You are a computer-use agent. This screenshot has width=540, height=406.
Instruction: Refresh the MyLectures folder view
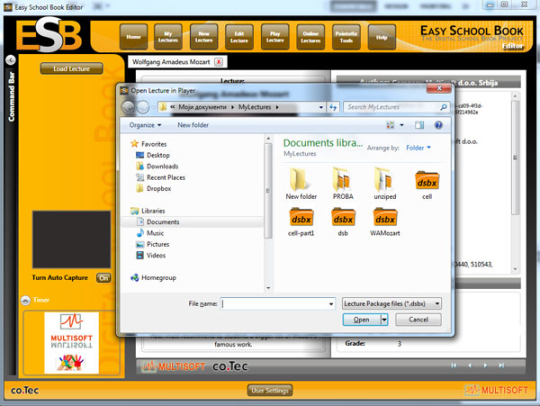coord(333,107)
